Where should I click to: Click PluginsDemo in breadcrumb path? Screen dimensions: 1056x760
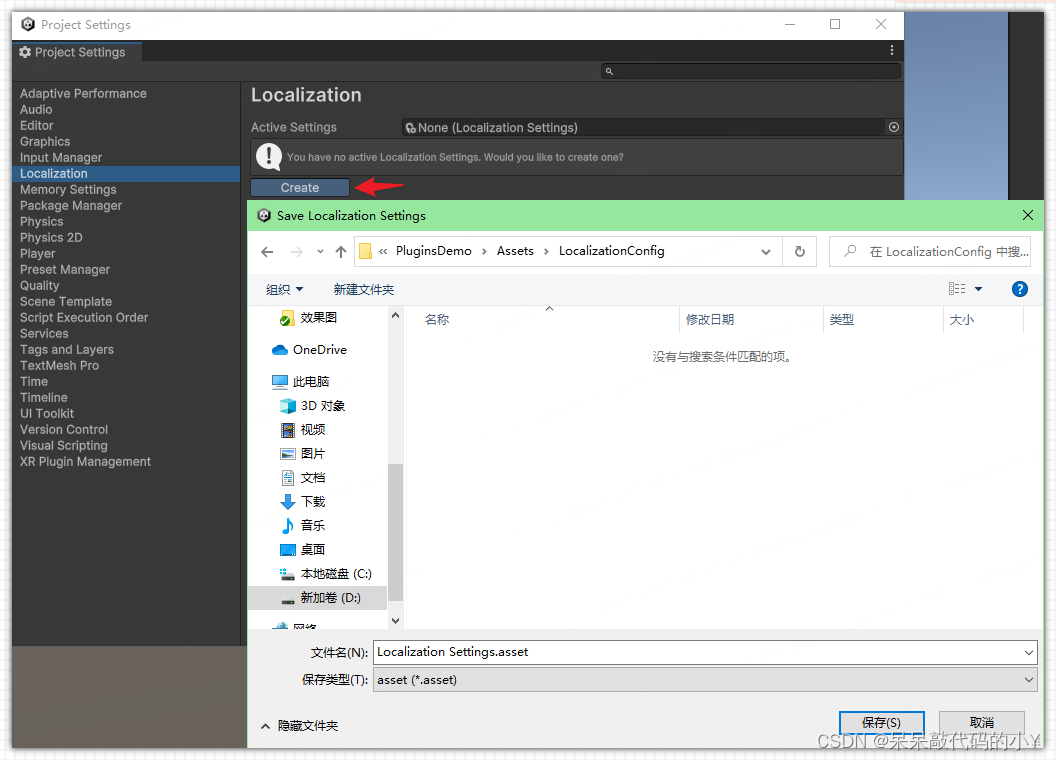[434, 251]
